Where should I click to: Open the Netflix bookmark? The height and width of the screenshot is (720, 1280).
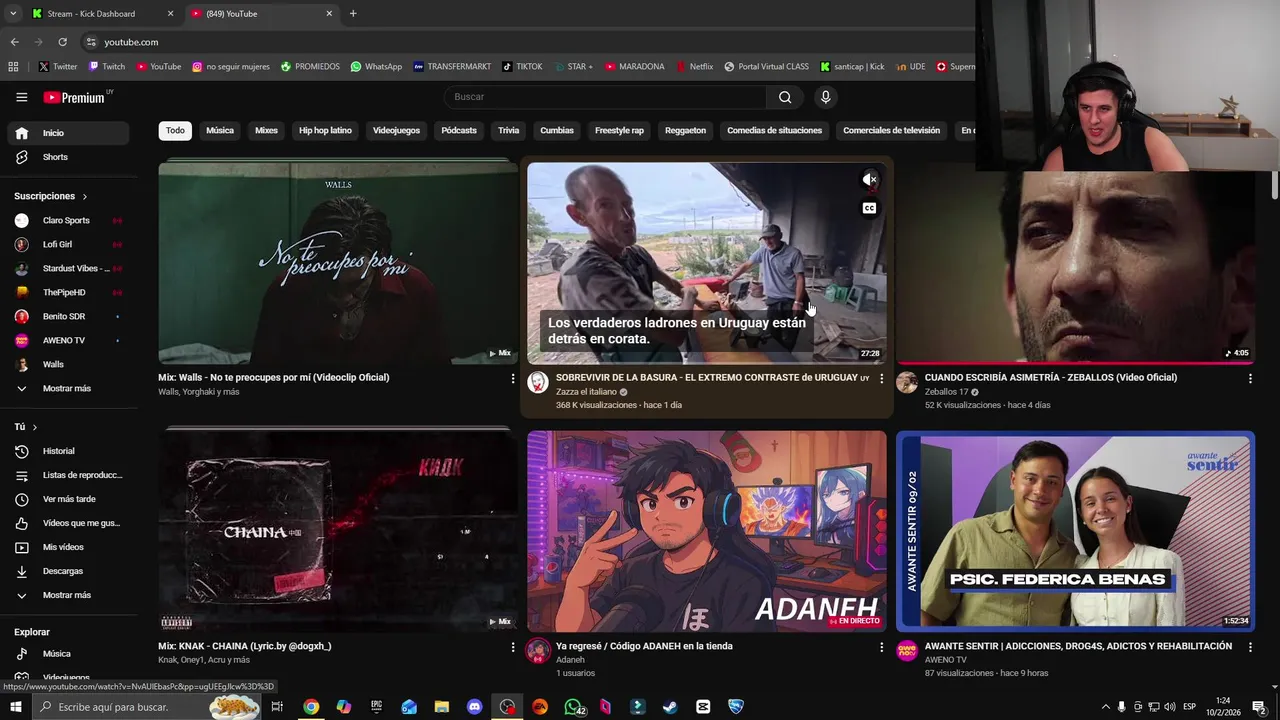point(694,67)
